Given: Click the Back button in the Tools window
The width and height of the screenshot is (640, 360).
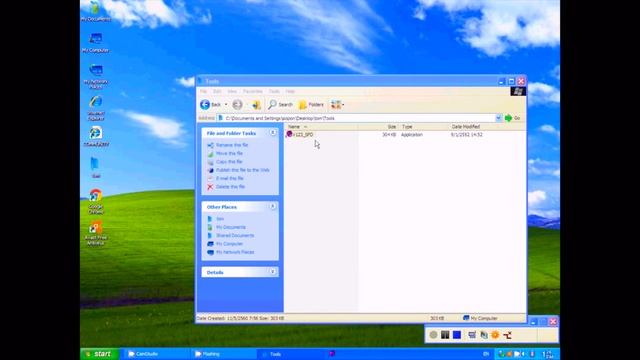Looking at the screenshot, I should tap(211, 104).
